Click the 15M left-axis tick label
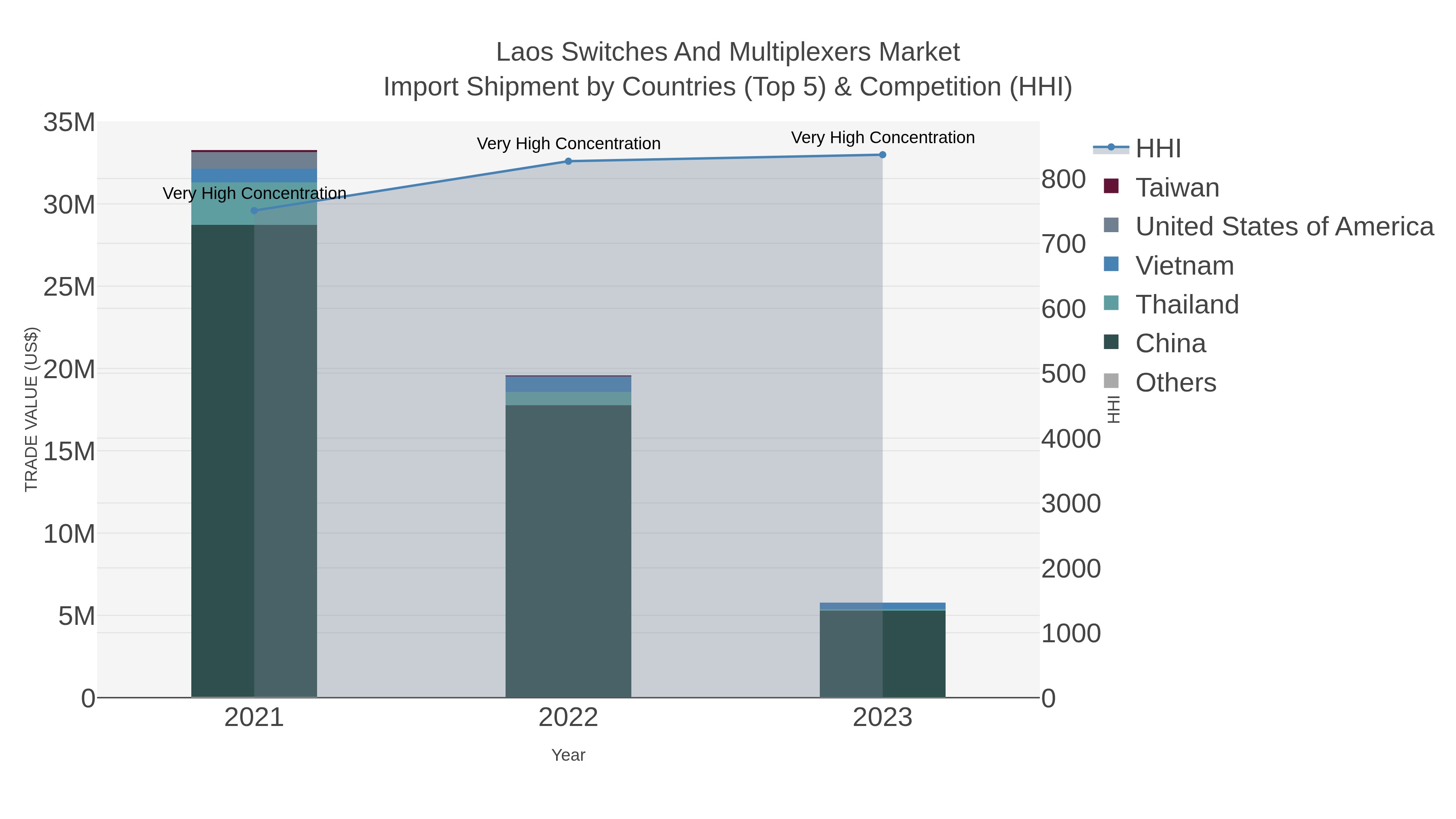This screenshot has width=1456, height=819. (x=70, y=452)
